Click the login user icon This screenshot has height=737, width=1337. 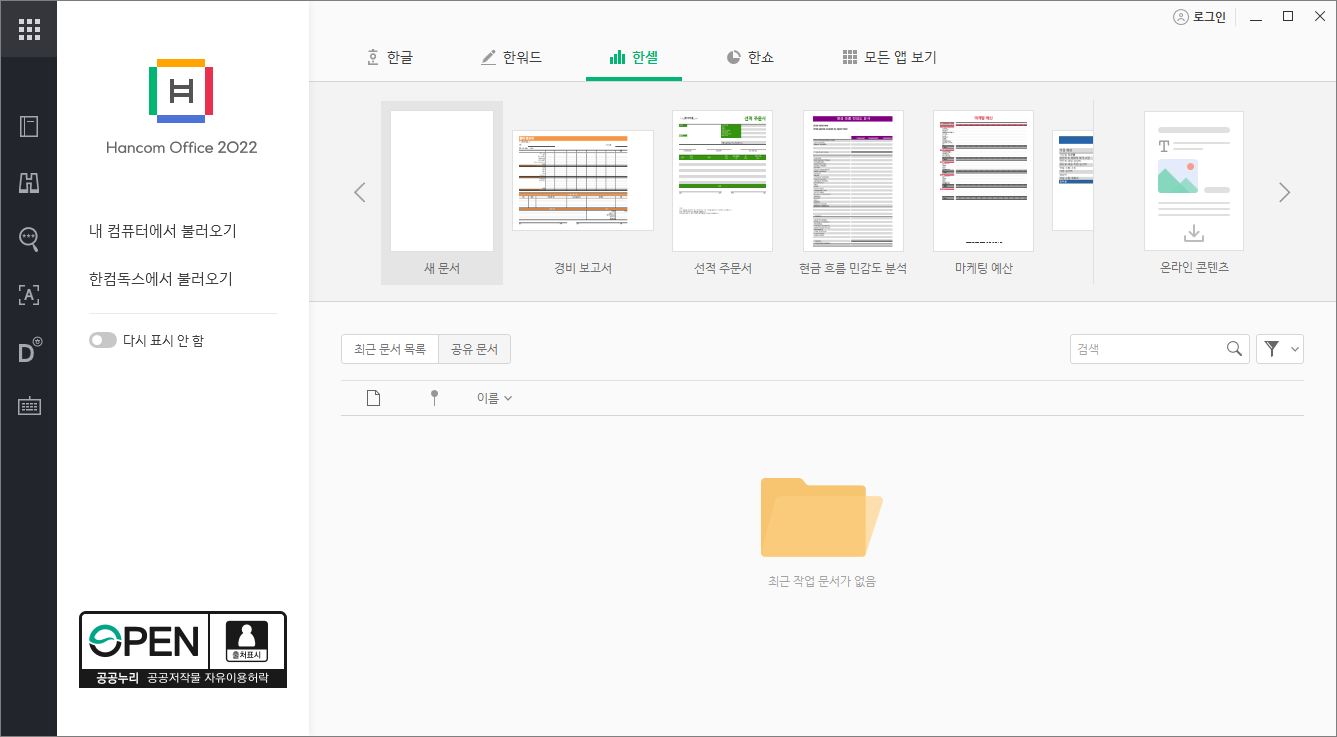pyautogui.click(x=1181, y=17)
